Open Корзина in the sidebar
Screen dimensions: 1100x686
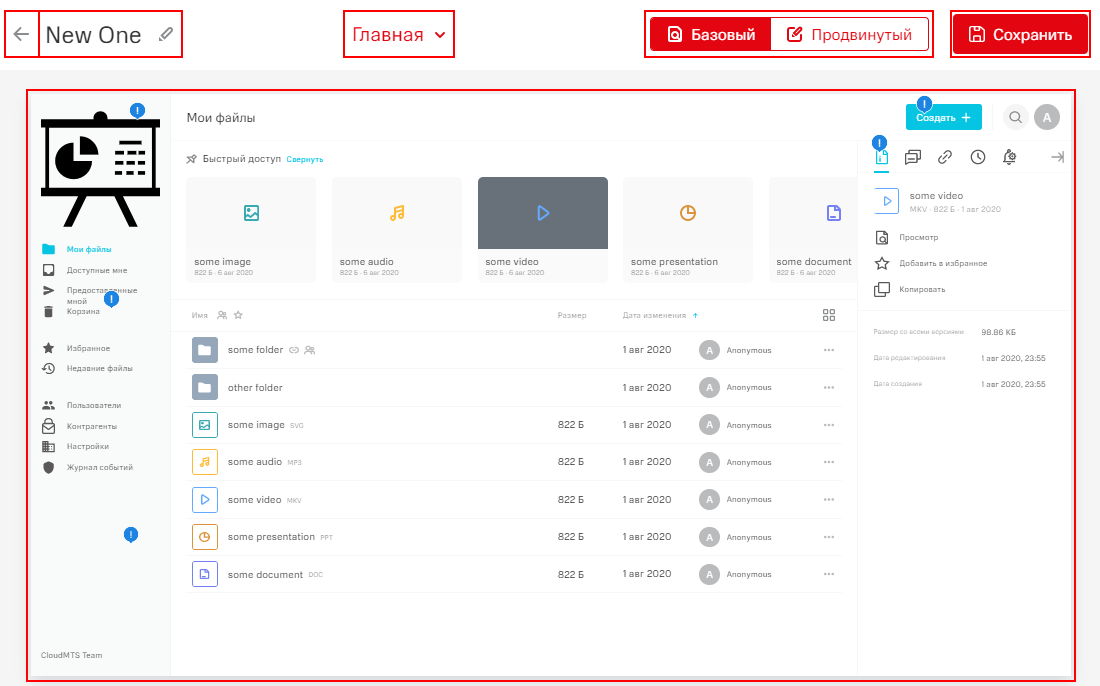pos(82,311)
